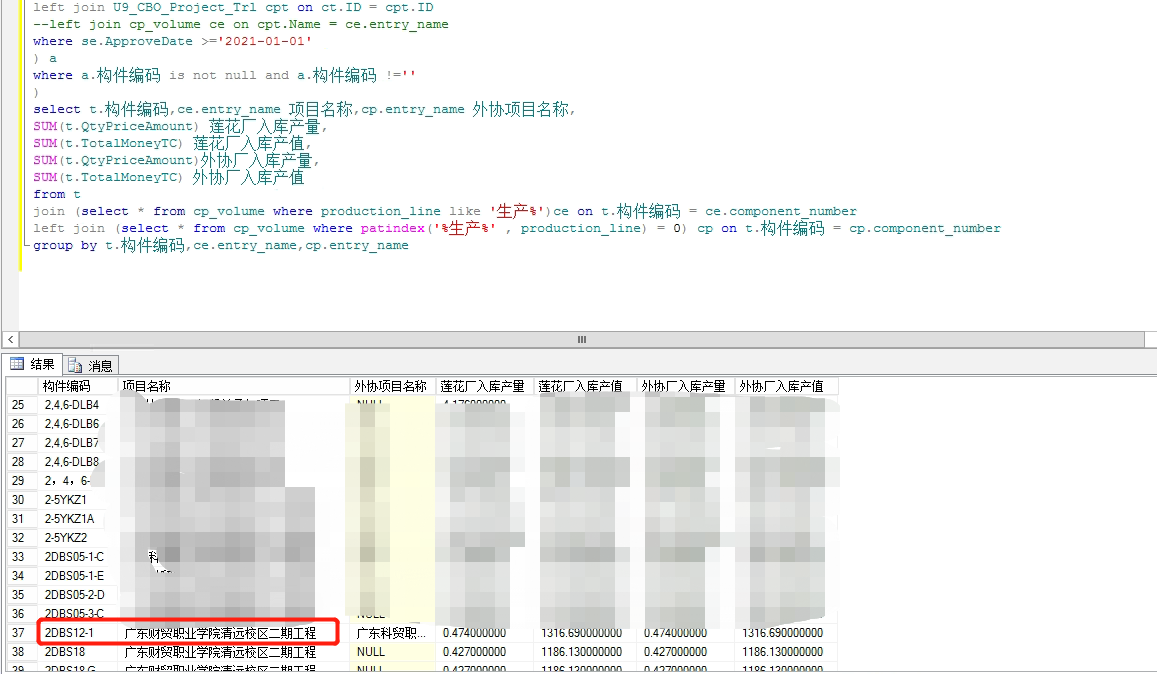Screen dimensions: 1157x674
Task: Click cell 2,4,6-DLB4
Action: [72, 405]
